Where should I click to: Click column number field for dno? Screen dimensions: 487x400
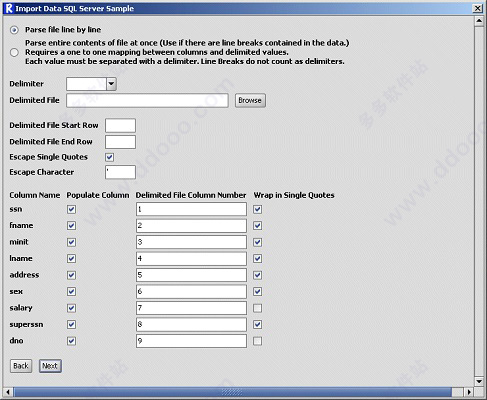[x=191, y=341]
